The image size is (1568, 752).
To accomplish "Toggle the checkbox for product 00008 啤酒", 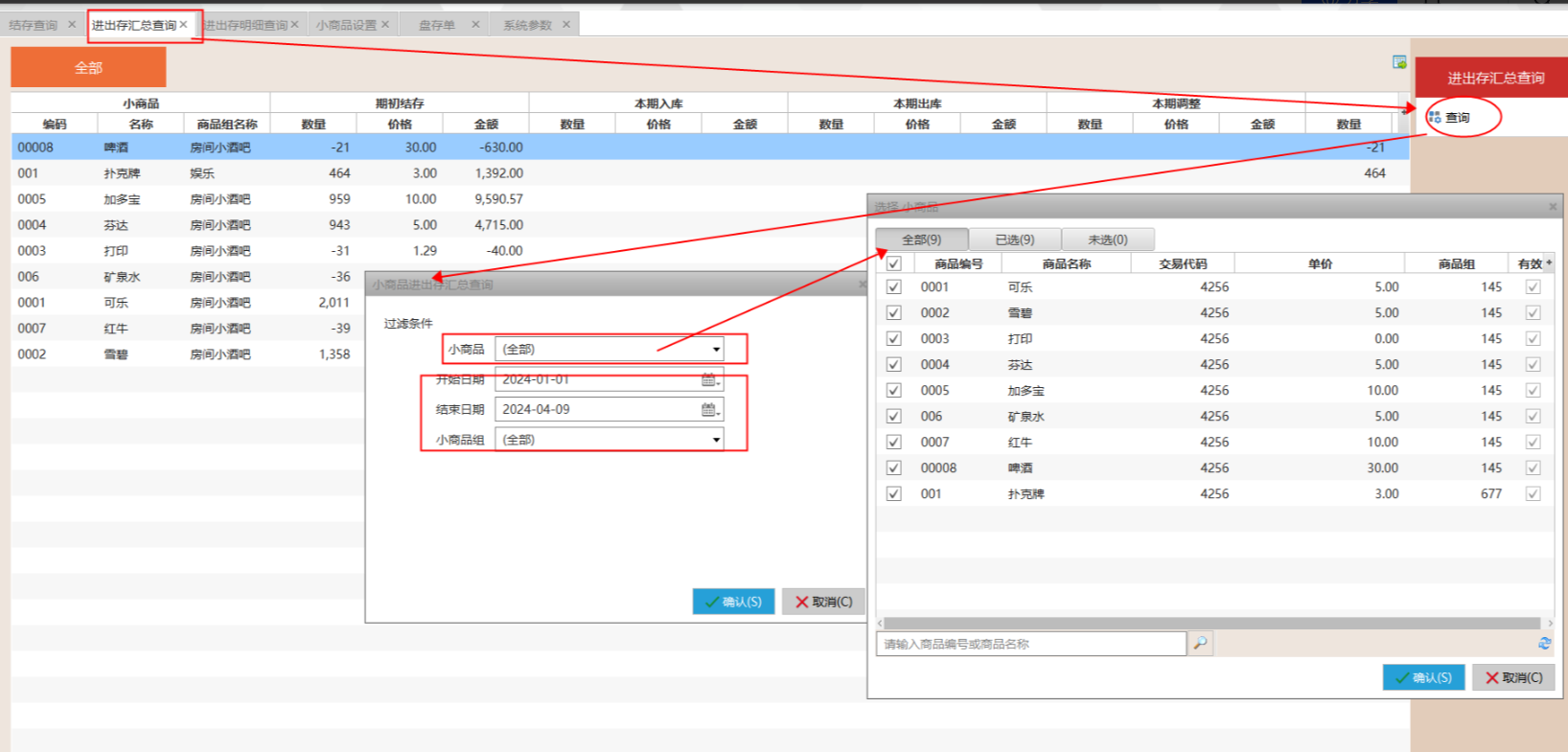I will 894,468.
